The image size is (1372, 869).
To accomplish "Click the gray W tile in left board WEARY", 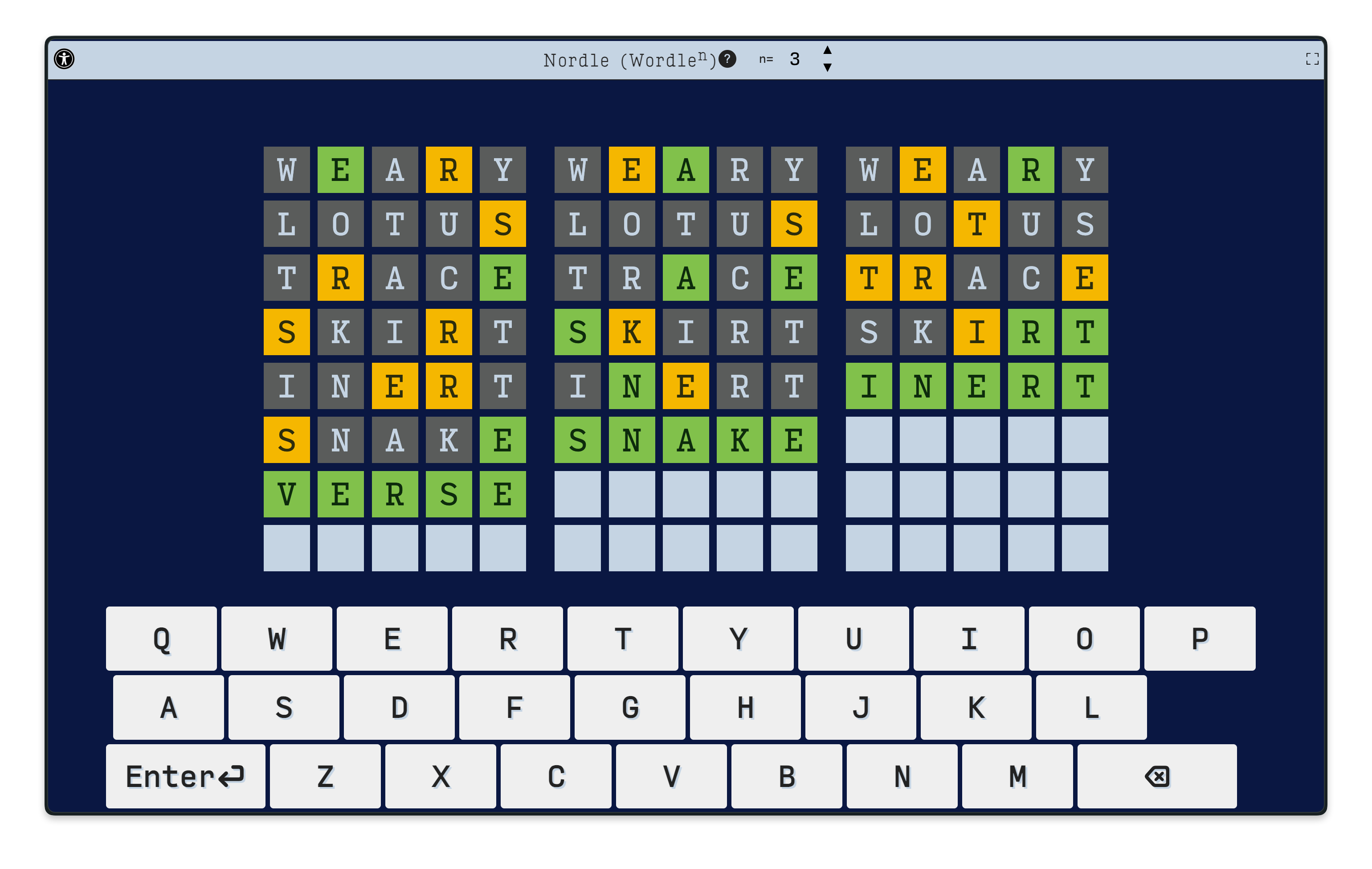I will pos(286,170).
